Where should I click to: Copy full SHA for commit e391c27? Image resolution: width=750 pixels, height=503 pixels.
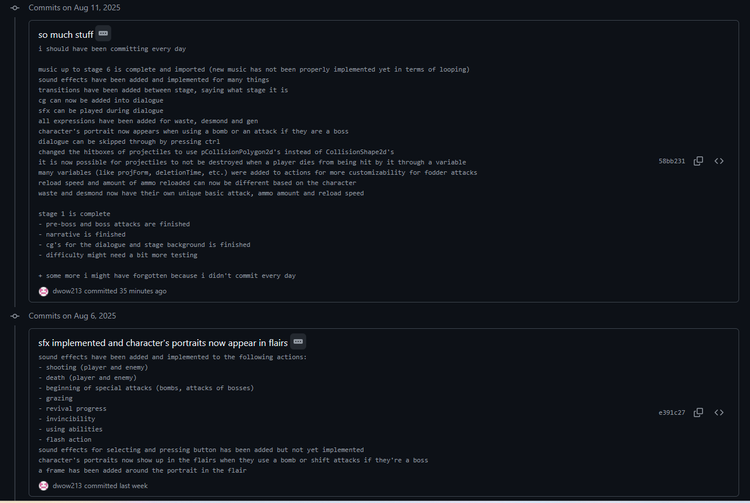point(698,413)
